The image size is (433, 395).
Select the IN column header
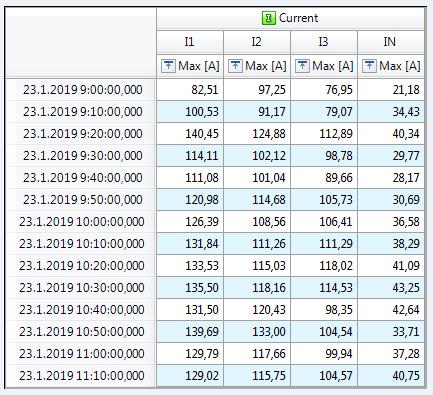click(x=391, y=42)
